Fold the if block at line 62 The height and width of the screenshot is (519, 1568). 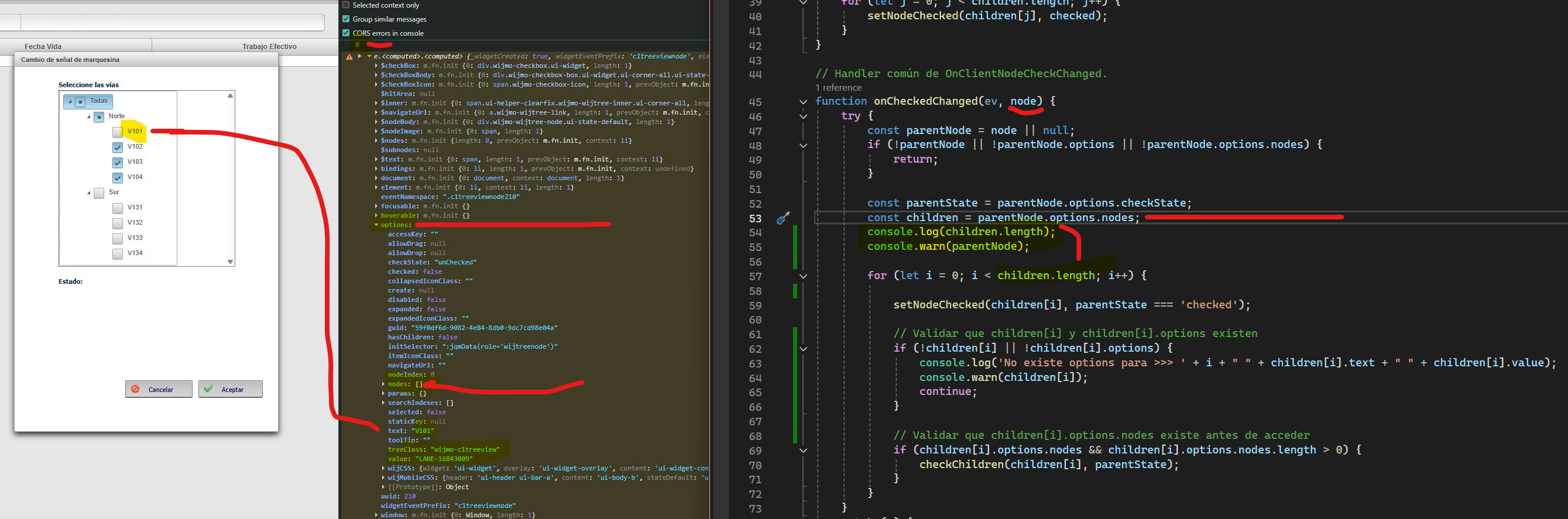coord(803,349)
